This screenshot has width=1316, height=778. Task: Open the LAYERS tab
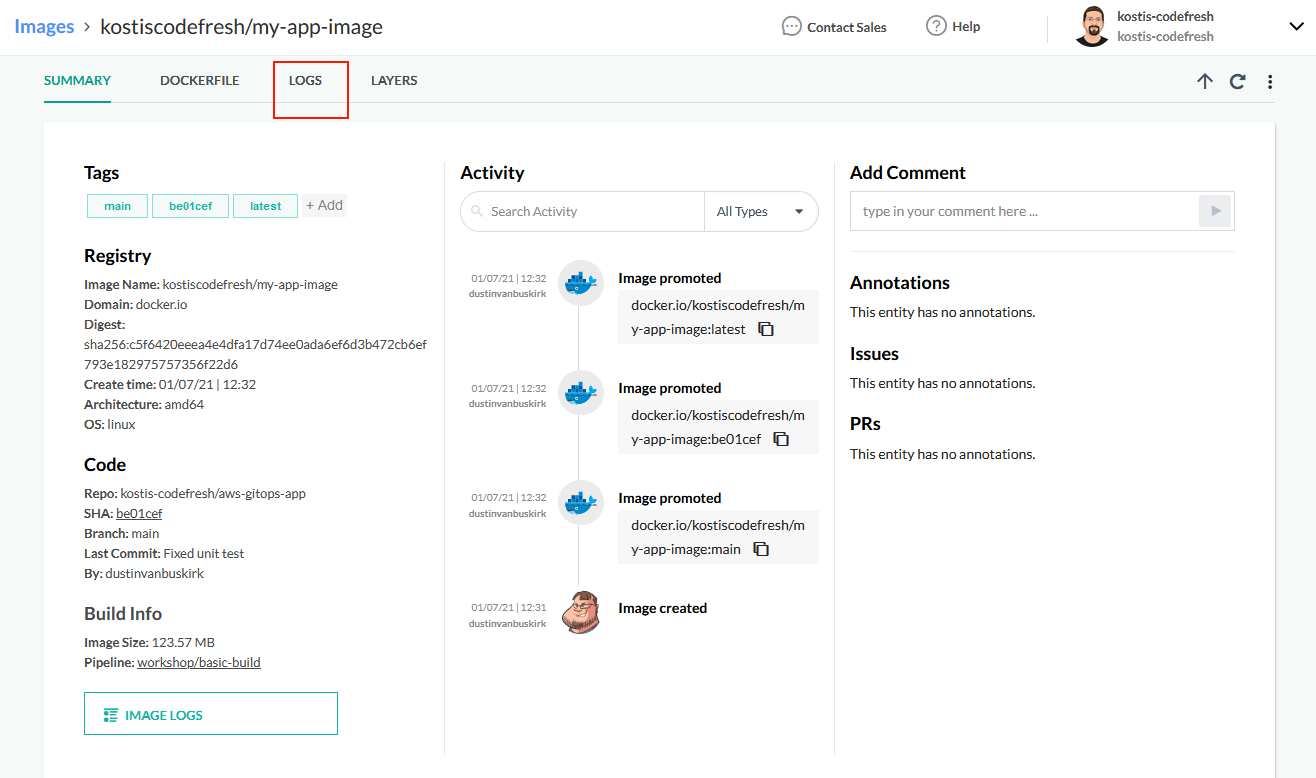click(394, 80)
